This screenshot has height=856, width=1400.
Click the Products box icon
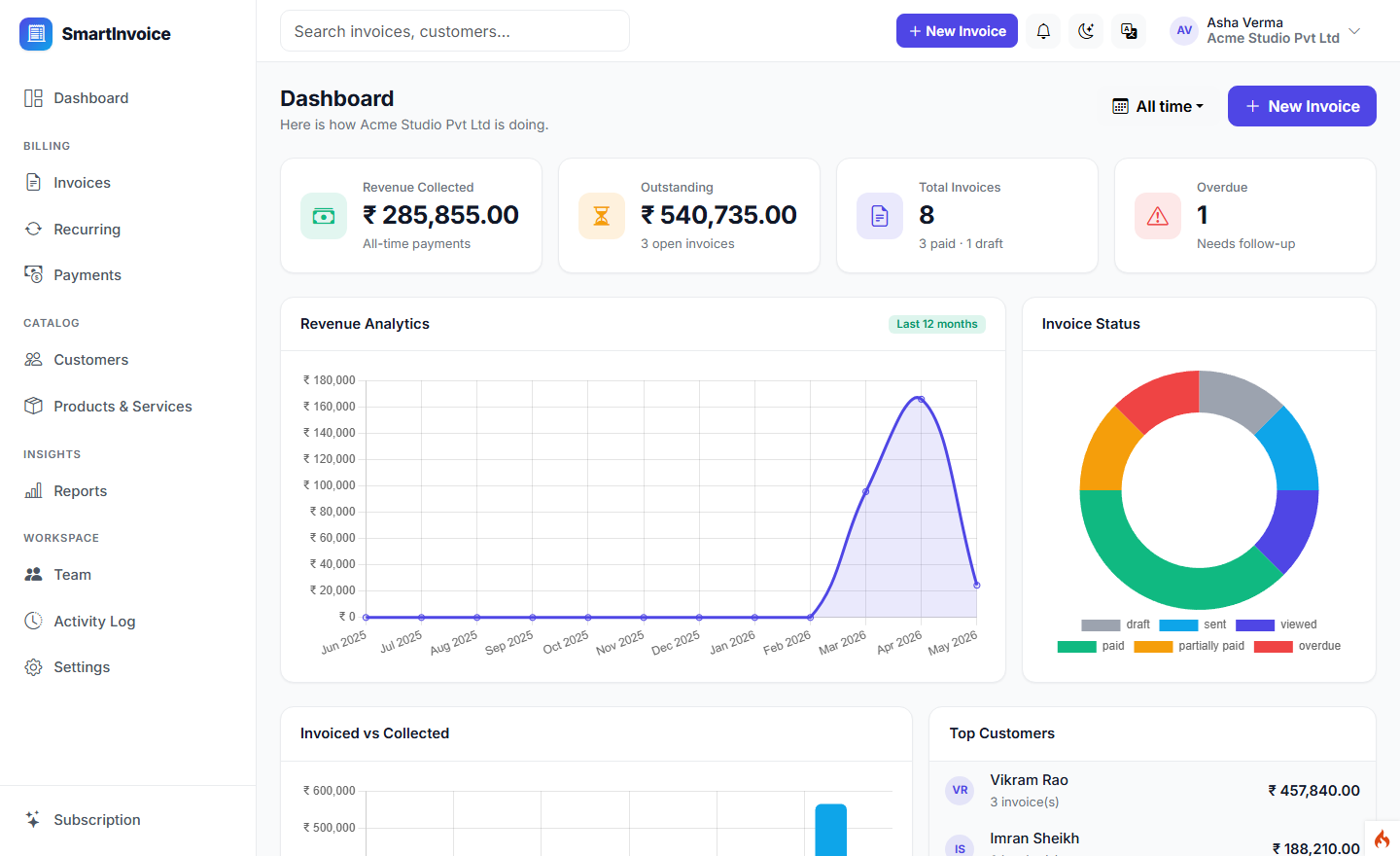33,406
